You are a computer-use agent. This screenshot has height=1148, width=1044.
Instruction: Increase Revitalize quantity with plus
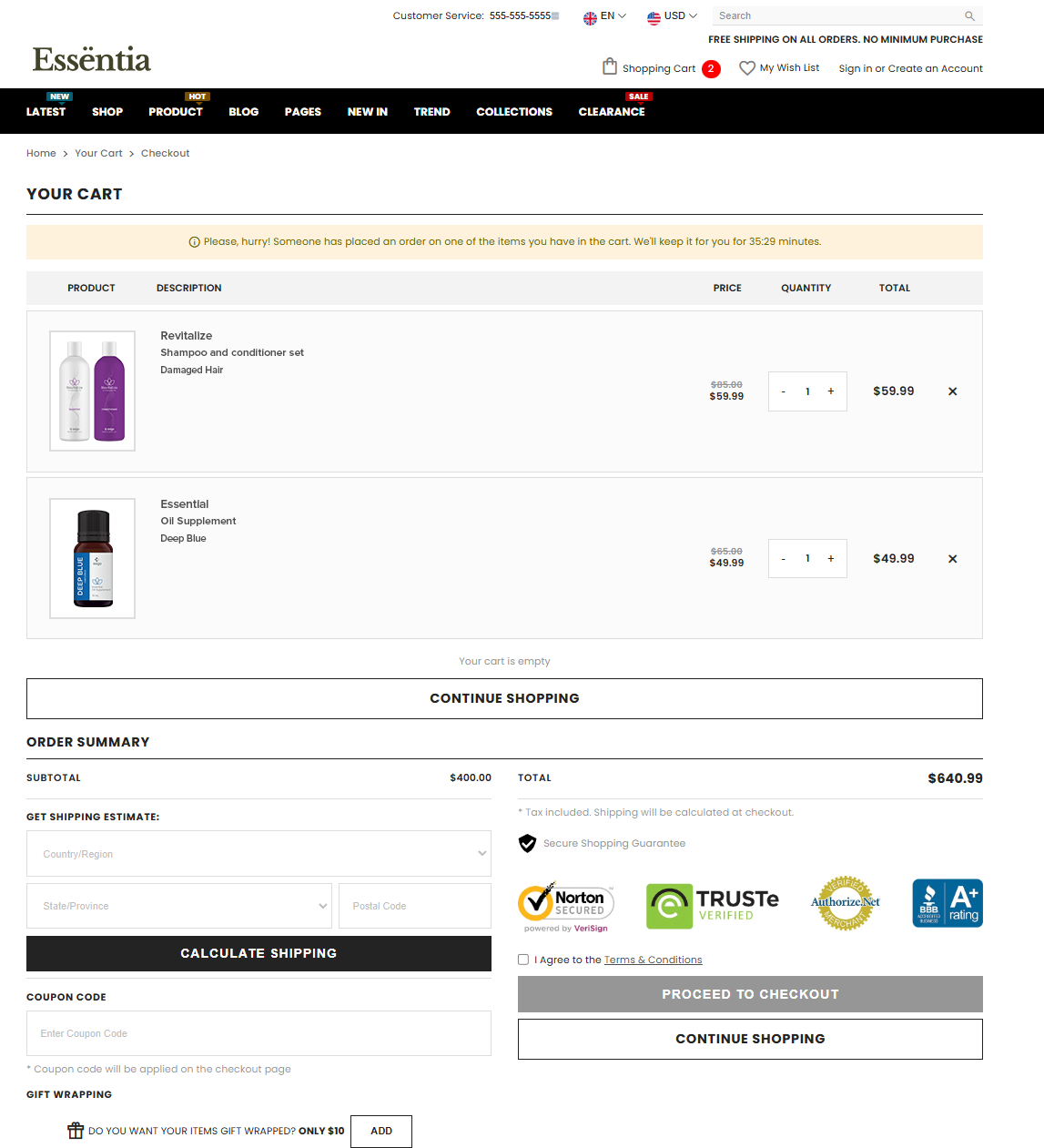pos(830,391)
